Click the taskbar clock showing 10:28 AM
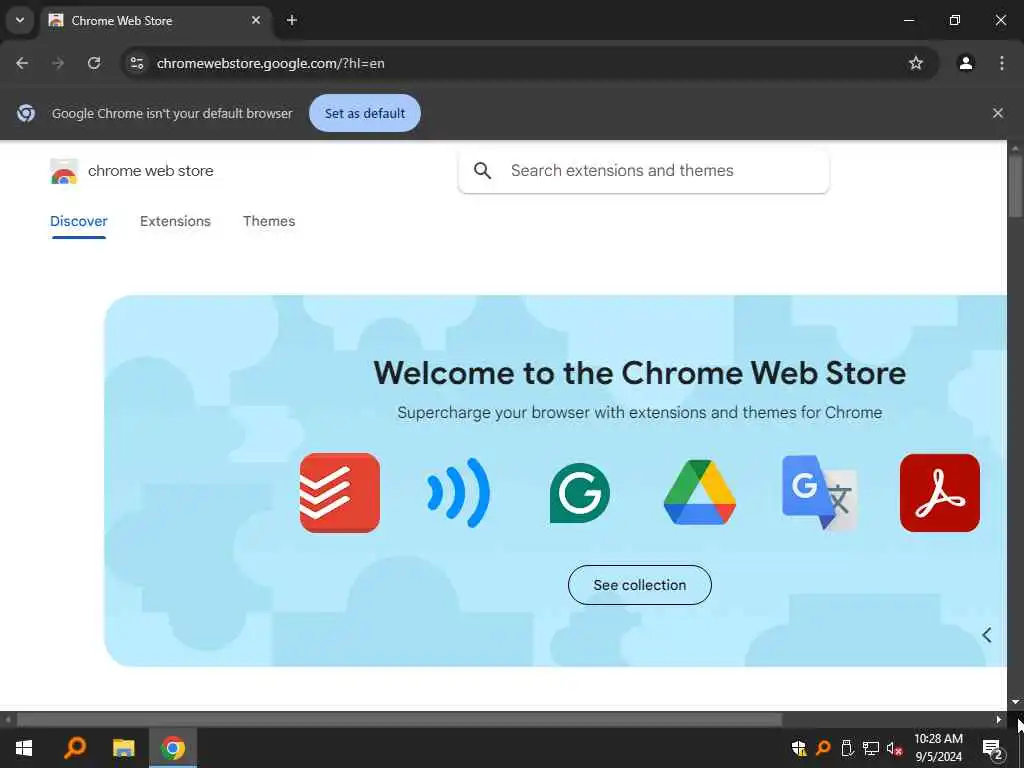Screen dimensions: 1024x768 tap(938, 748)
